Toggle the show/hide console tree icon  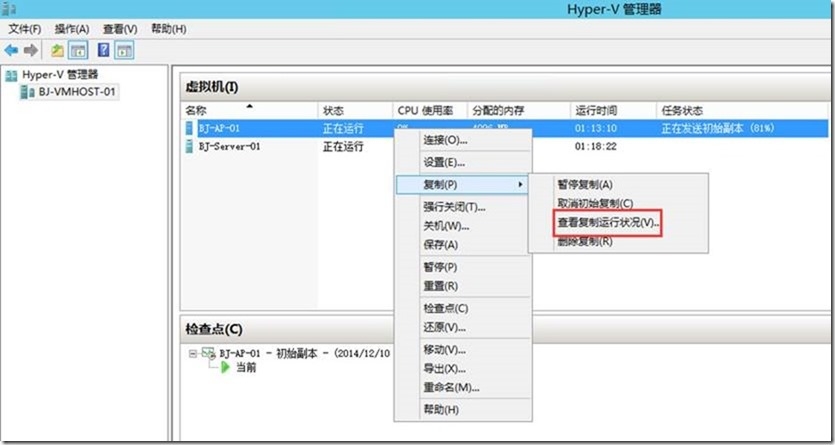[78, 51]
